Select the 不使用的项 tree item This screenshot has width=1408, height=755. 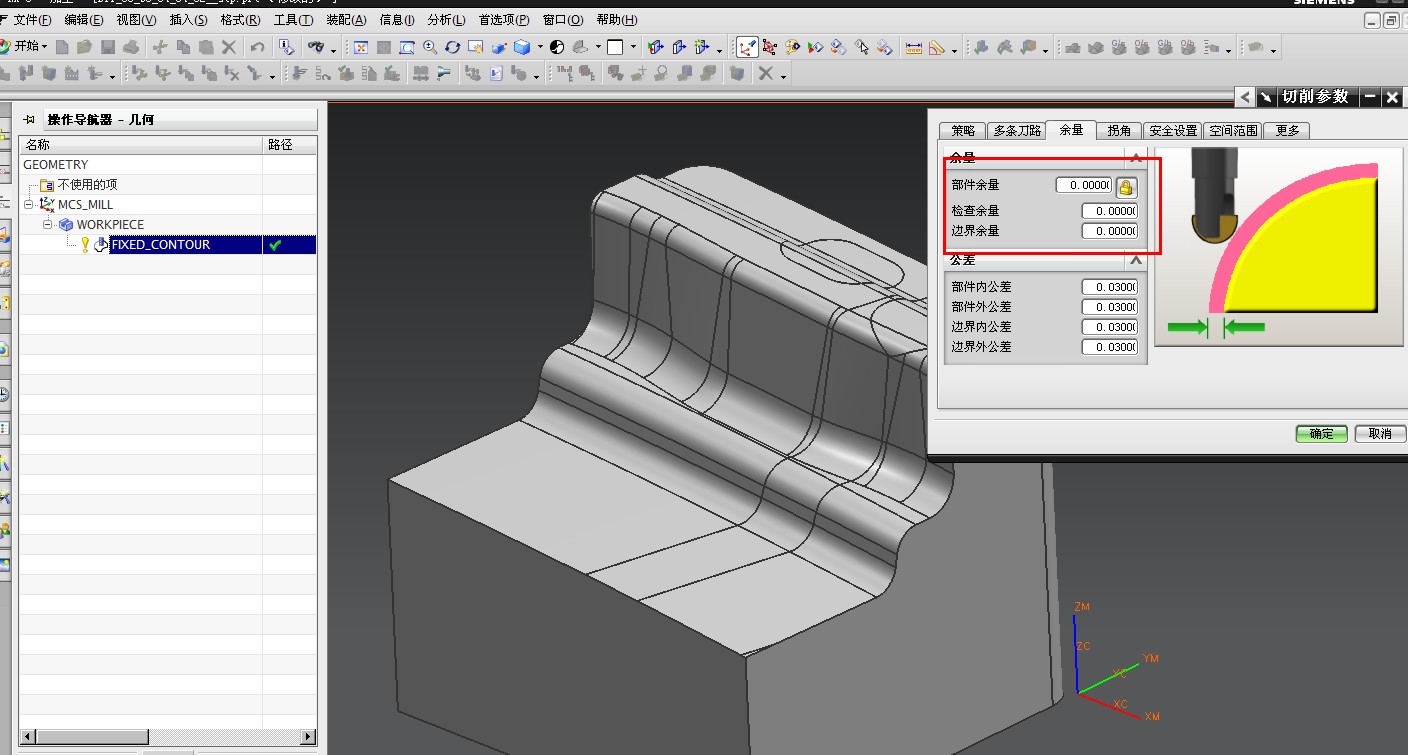click(x=87, y=184)
